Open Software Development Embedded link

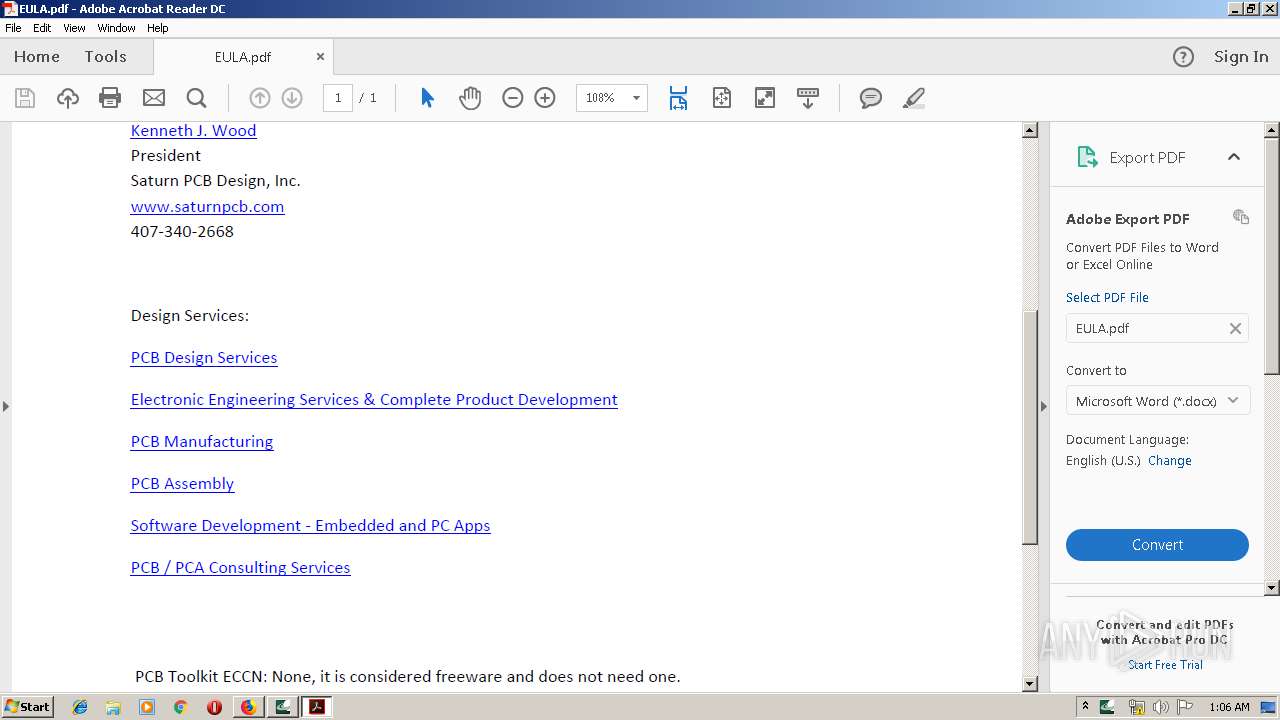click(310, 525)
